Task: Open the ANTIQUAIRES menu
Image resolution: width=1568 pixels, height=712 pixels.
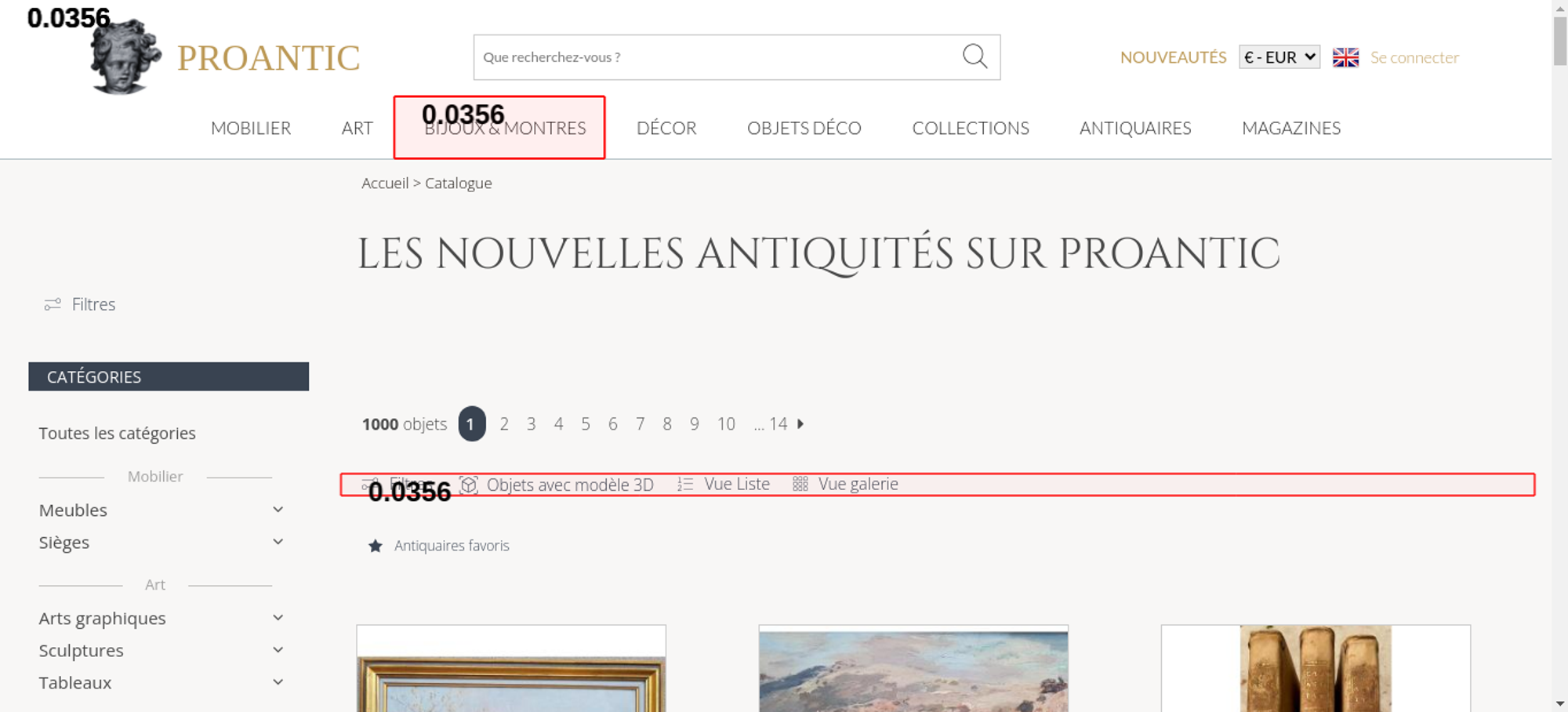Action: 1135,128
